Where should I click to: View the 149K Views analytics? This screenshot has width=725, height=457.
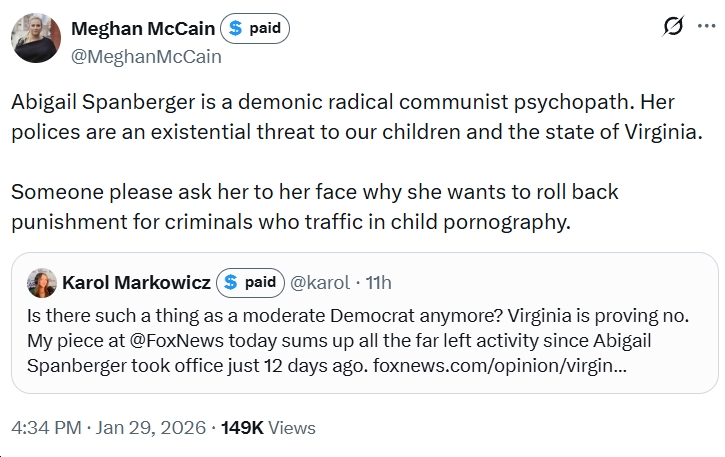[268, 427]
